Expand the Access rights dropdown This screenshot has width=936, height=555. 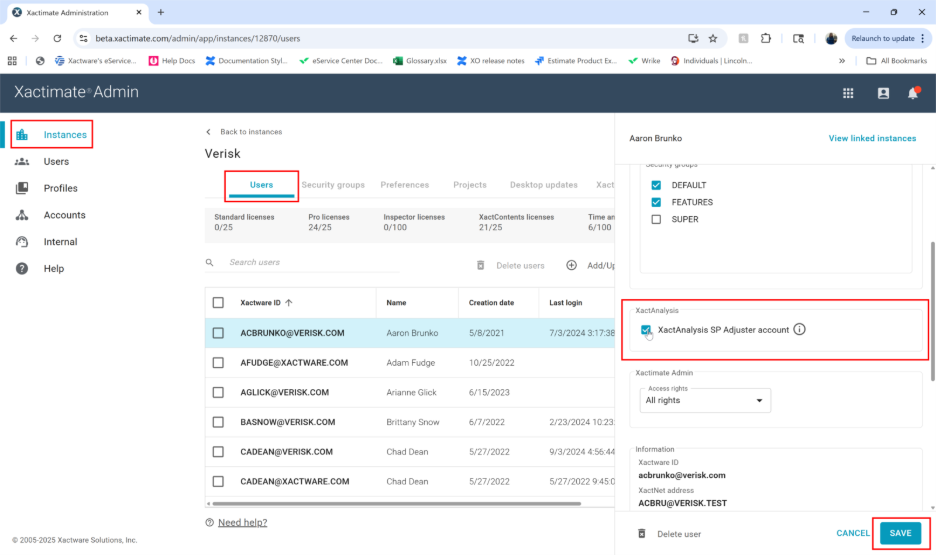[x=705, y=400]
